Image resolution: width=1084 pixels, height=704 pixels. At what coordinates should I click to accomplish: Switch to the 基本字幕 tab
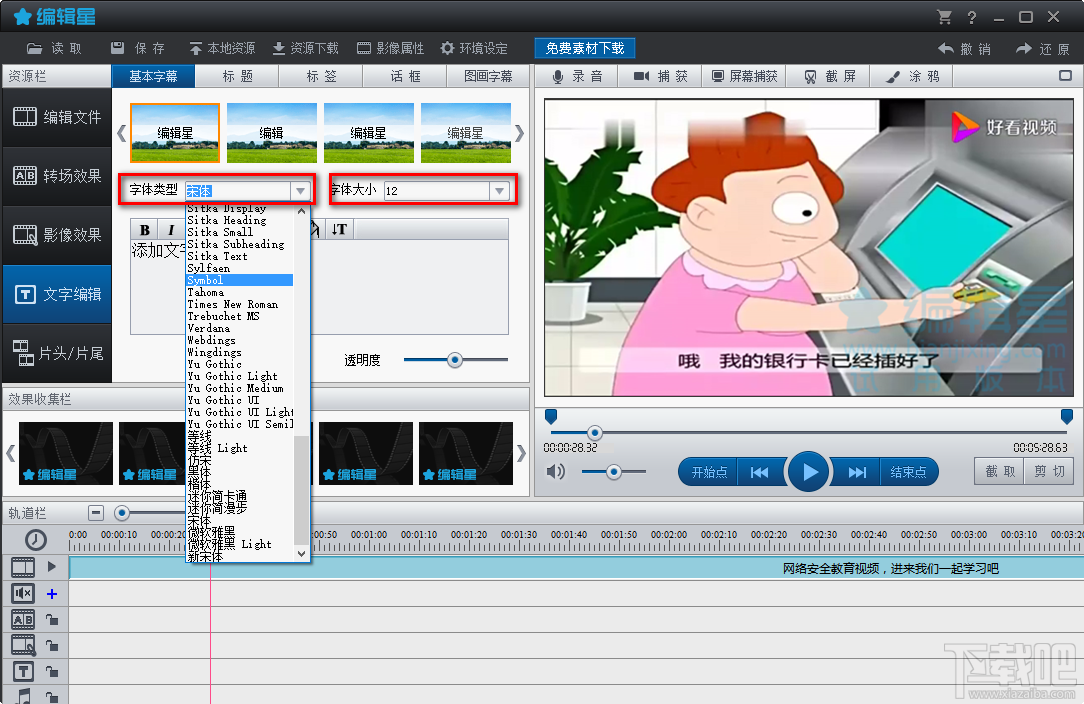click(153, 76)
